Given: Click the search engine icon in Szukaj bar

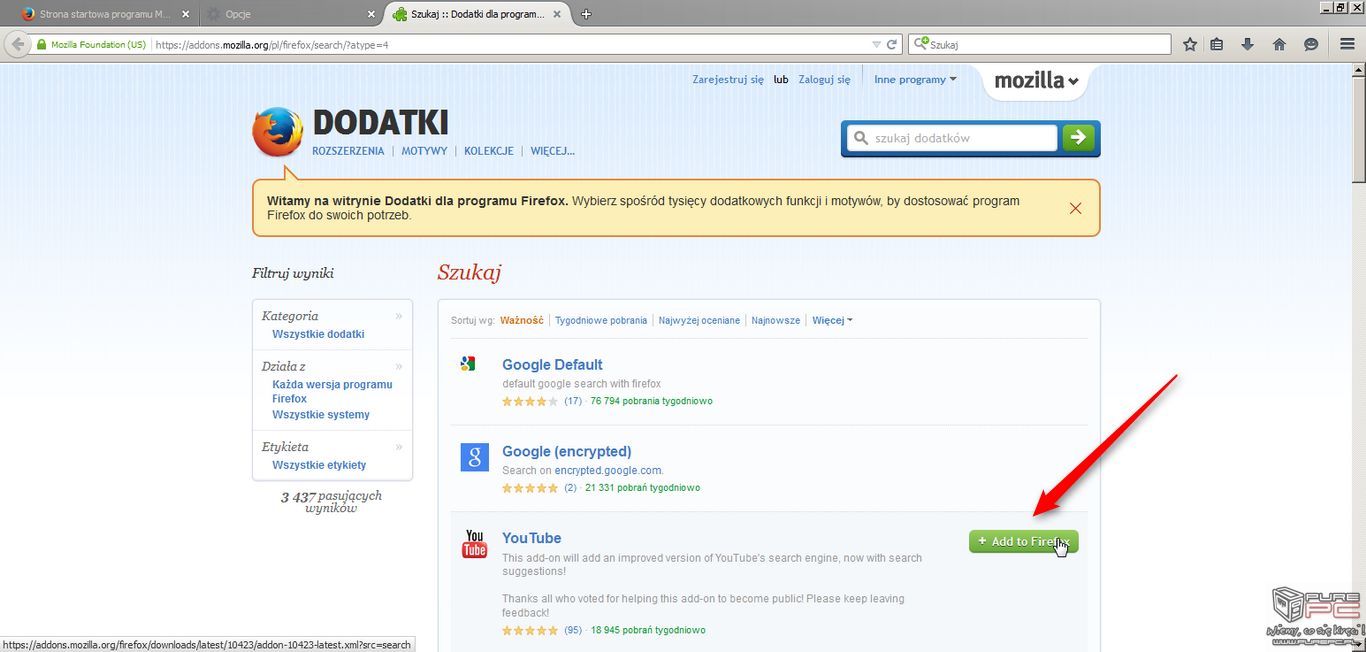Looking at the screenshot, I should (x=920, y=44).
